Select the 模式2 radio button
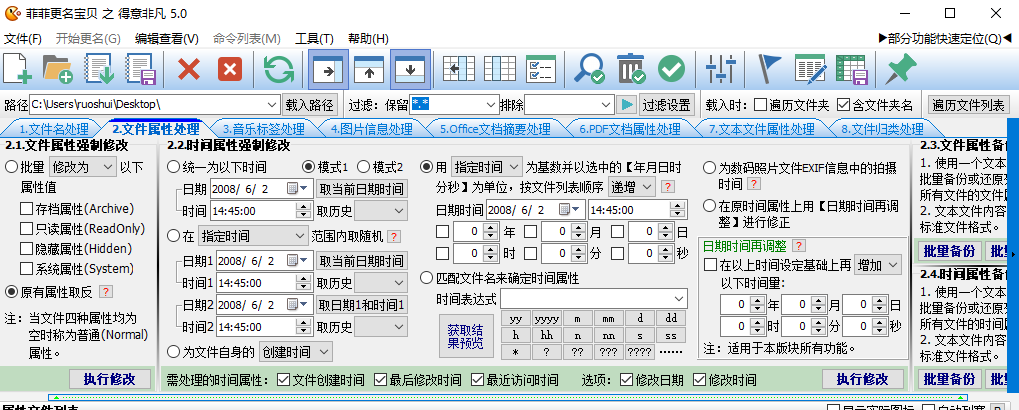 tap(364, 167)
